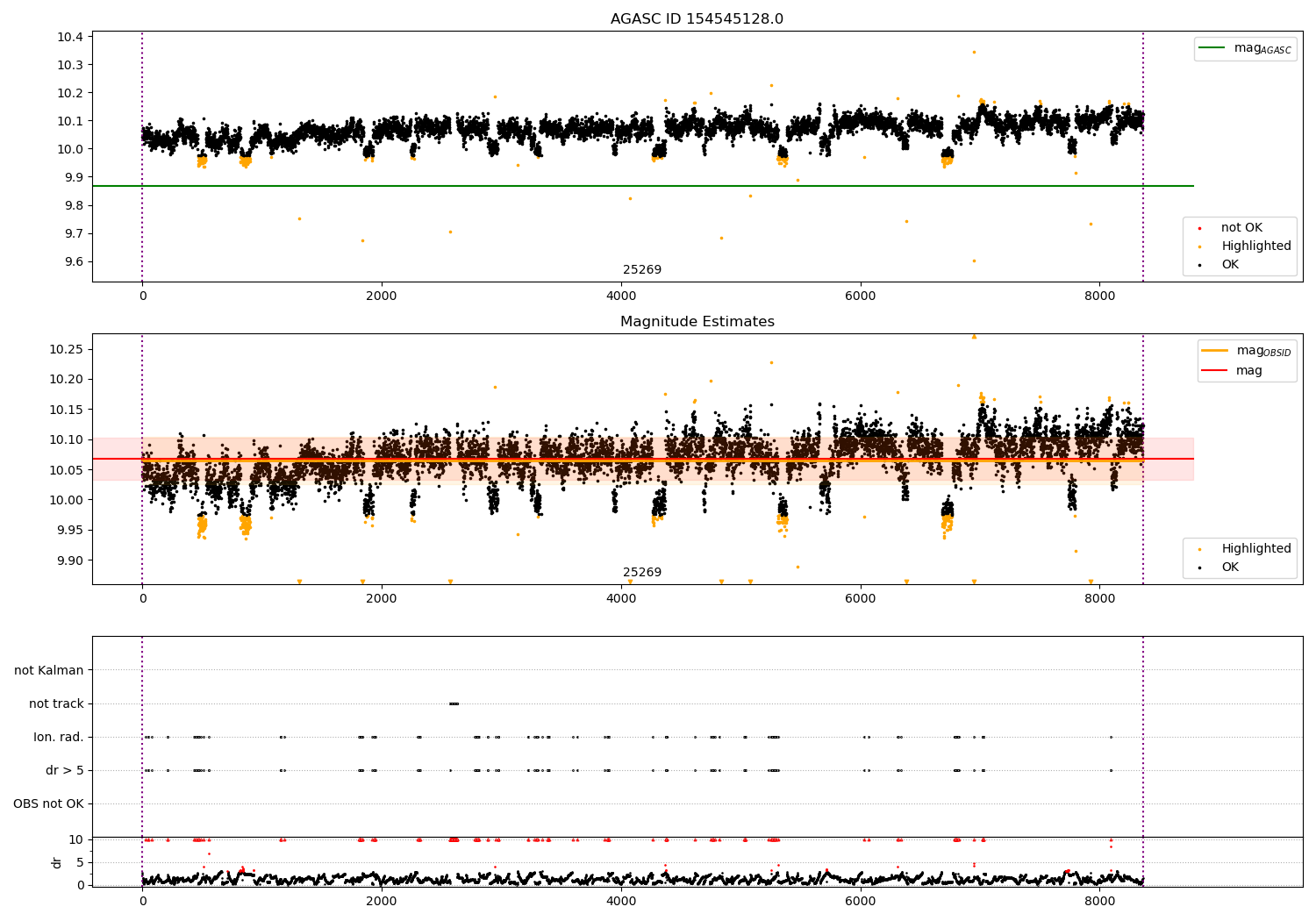Click the 10.4 tick on the top plot
Viewport: 1316px width, 921px height.
(x=70, y=37)
